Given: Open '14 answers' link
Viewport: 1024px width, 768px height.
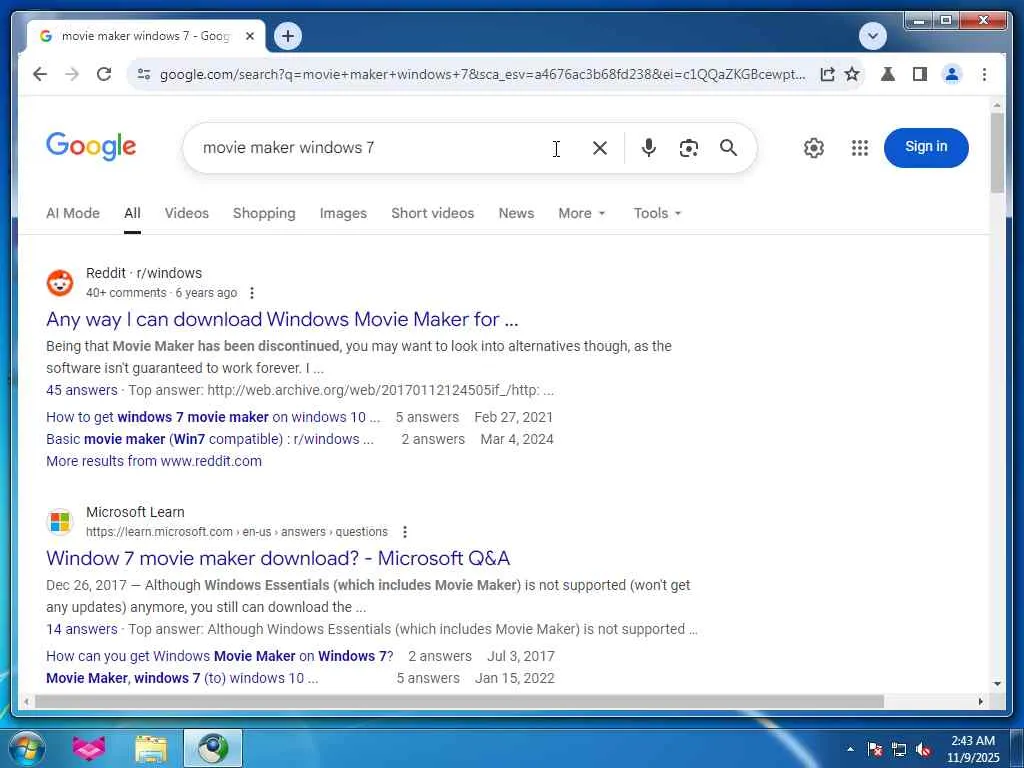Looking at the screenshot, I should [82, 630].
